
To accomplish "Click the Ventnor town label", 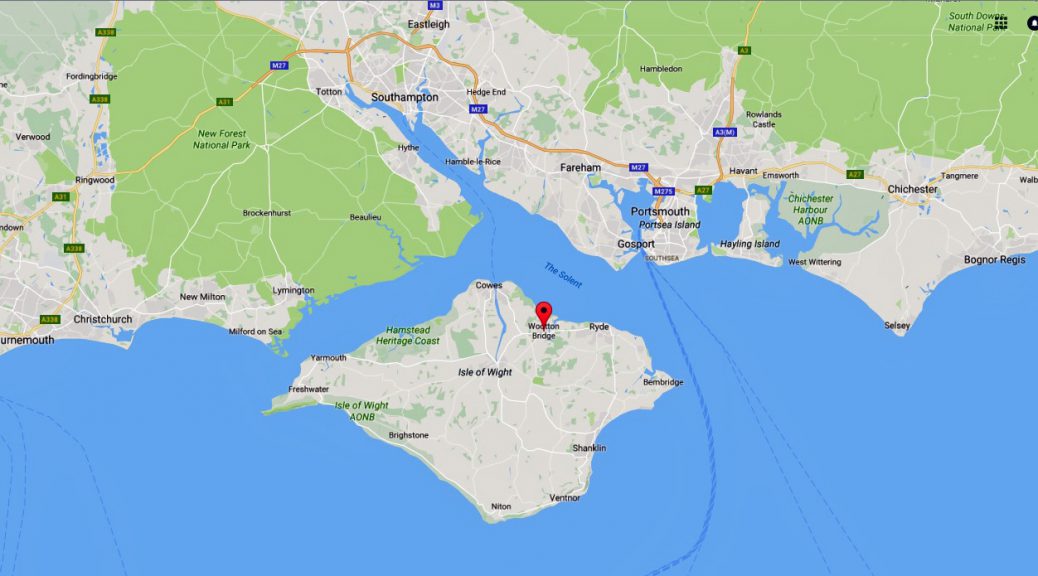I will [565, 498].
